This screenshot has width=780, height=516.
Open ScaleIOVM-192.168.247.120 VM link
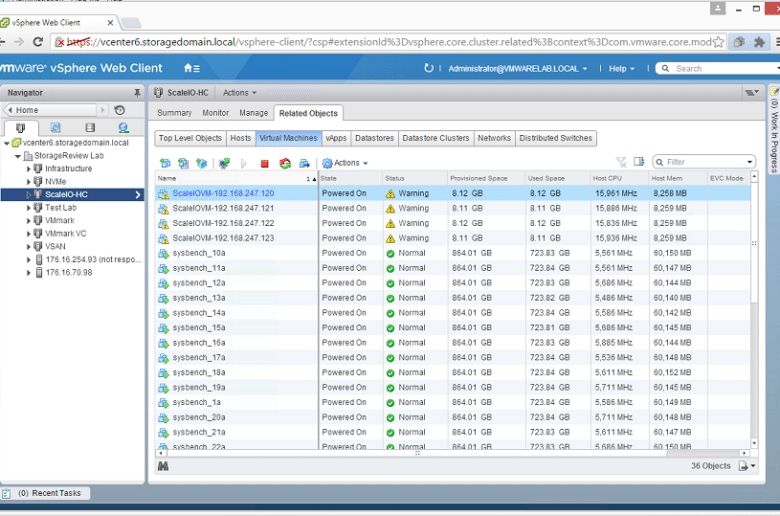point(223,193)
